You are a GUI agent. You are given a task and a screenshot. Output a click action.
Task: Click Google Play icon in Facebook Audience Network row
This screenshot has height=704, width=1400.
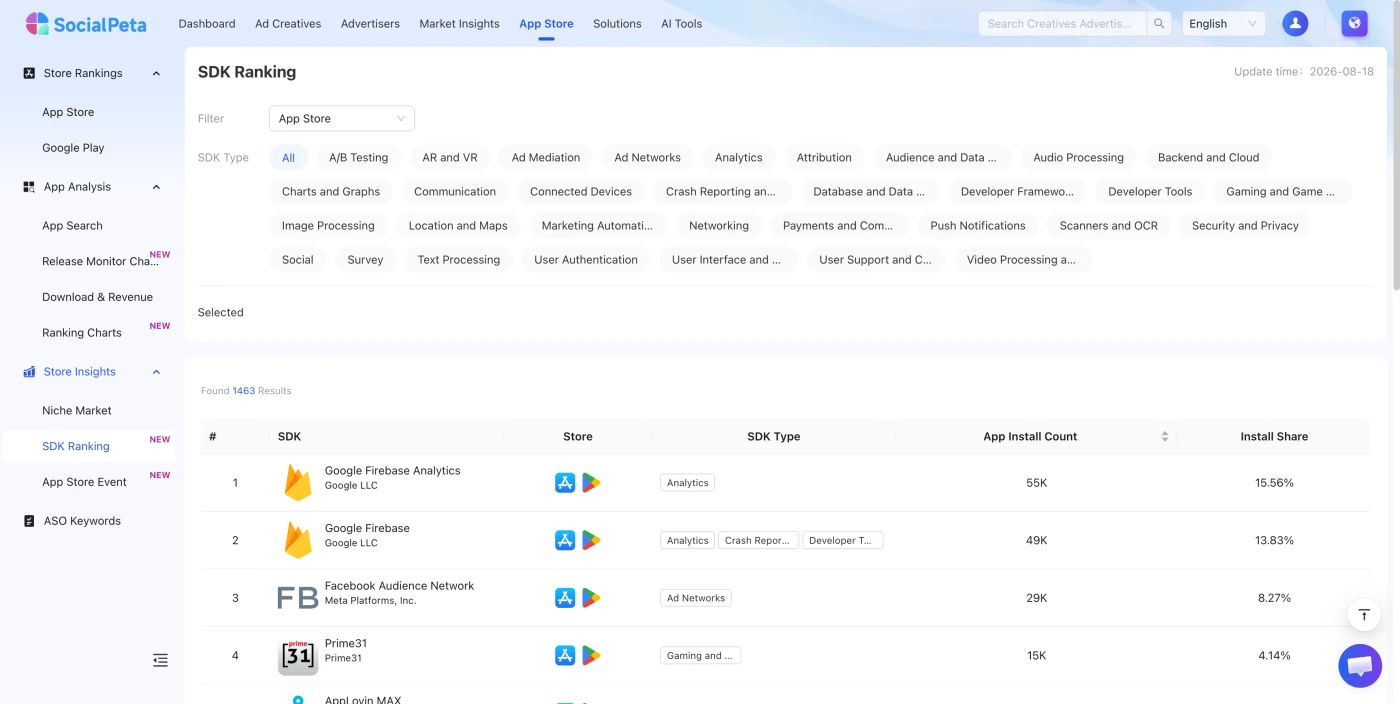click(591, 598)
